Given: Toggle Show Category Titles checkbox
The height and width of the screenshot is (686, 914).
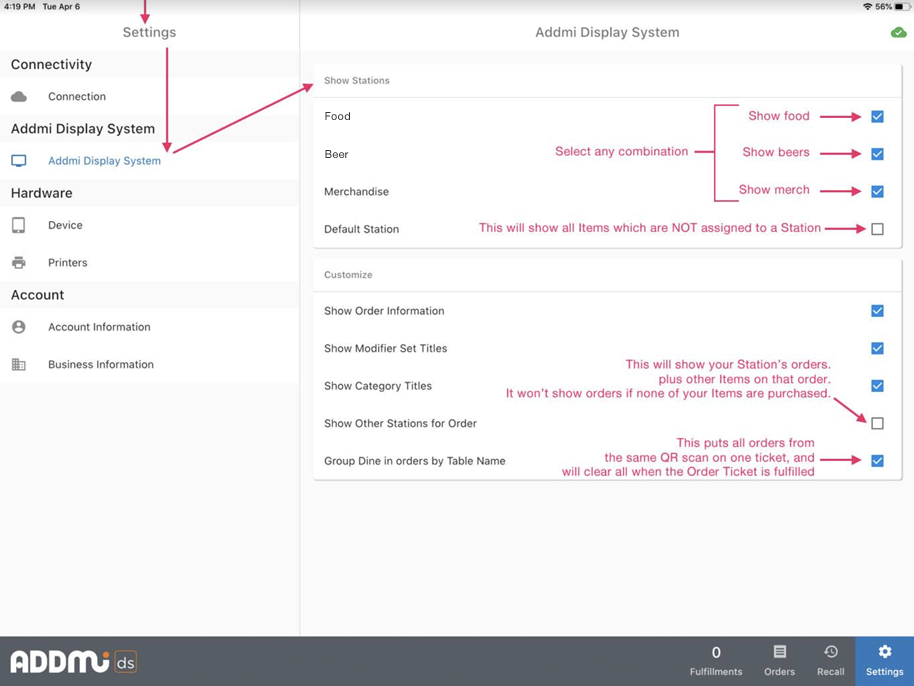Looking at the screenshot, I should click(x=877, y=386).
